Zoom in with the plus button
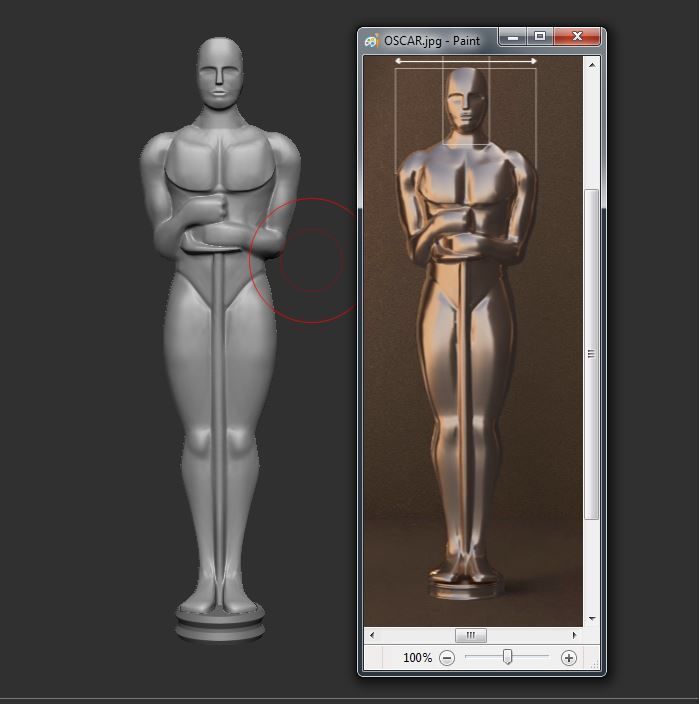The height and width of the screenshot is (704, 699). click(x=569, y=658)
